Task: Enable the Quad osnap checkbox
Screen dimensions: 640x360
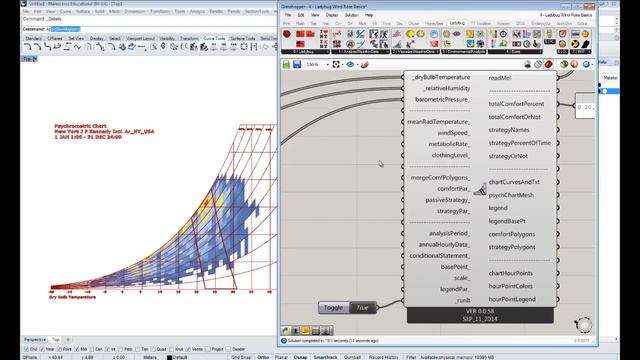Action: pyautogui.click(x=153, y=349)
